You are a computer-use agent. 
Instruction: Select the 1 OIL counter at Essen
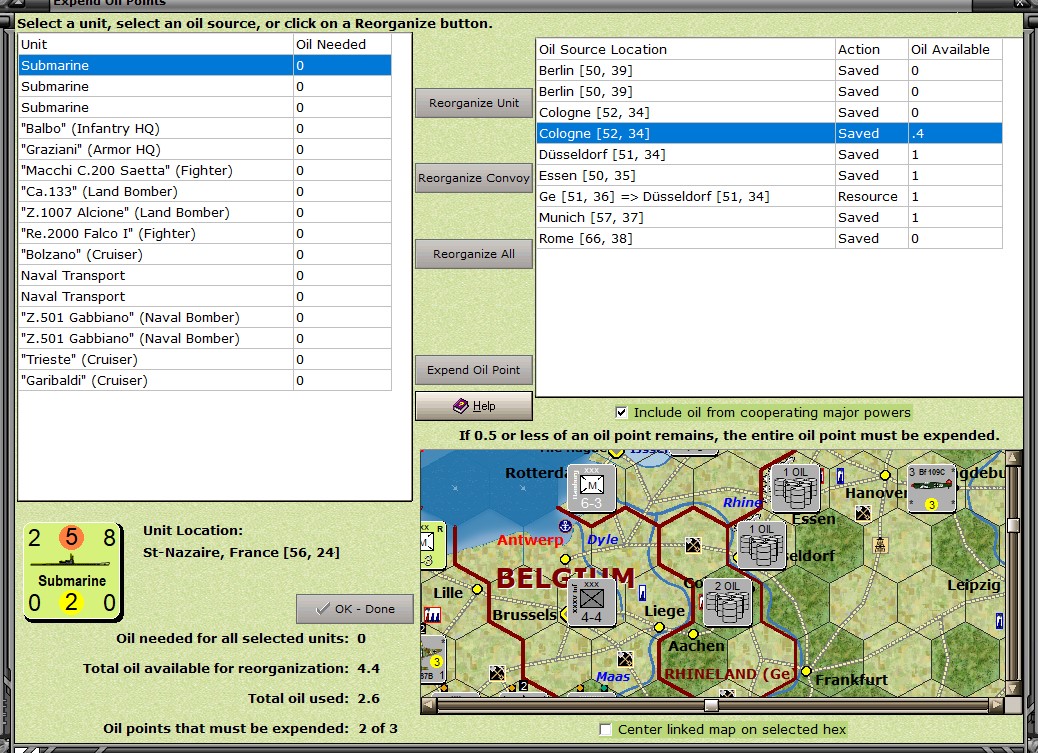pos(795,489)
